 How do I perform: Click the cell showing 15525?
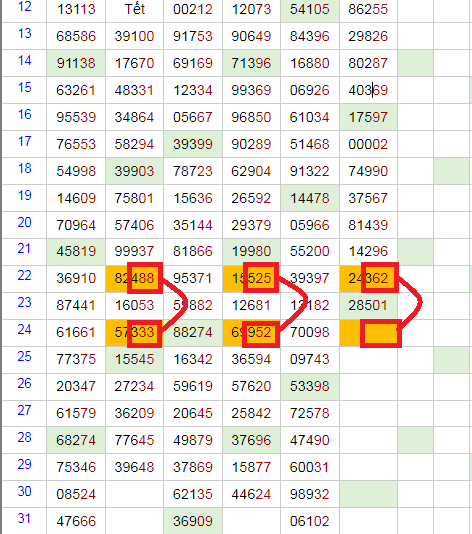pos(251,279)
